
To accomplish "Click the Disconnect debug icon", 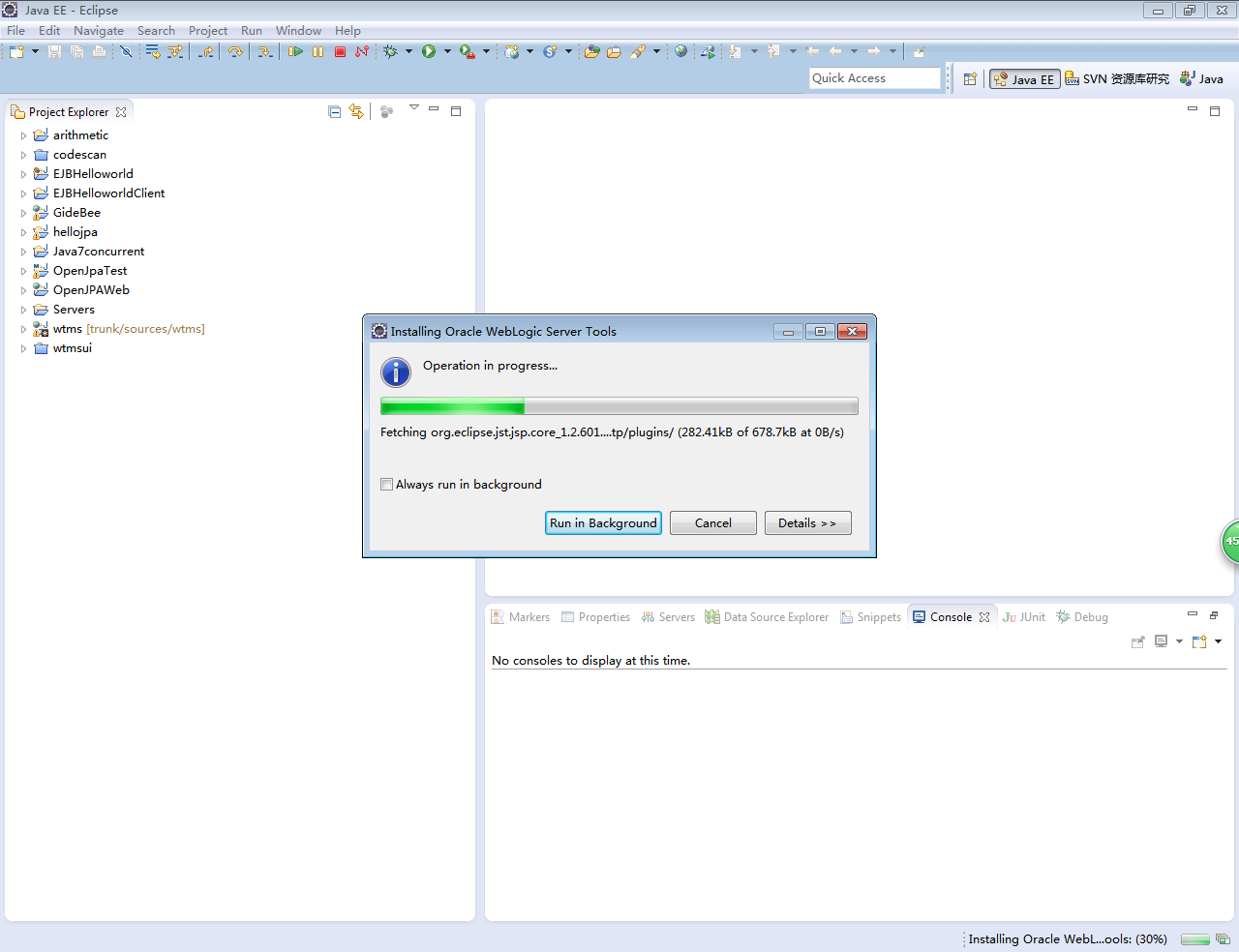I will pyautogui.click(x=362, y=51).
